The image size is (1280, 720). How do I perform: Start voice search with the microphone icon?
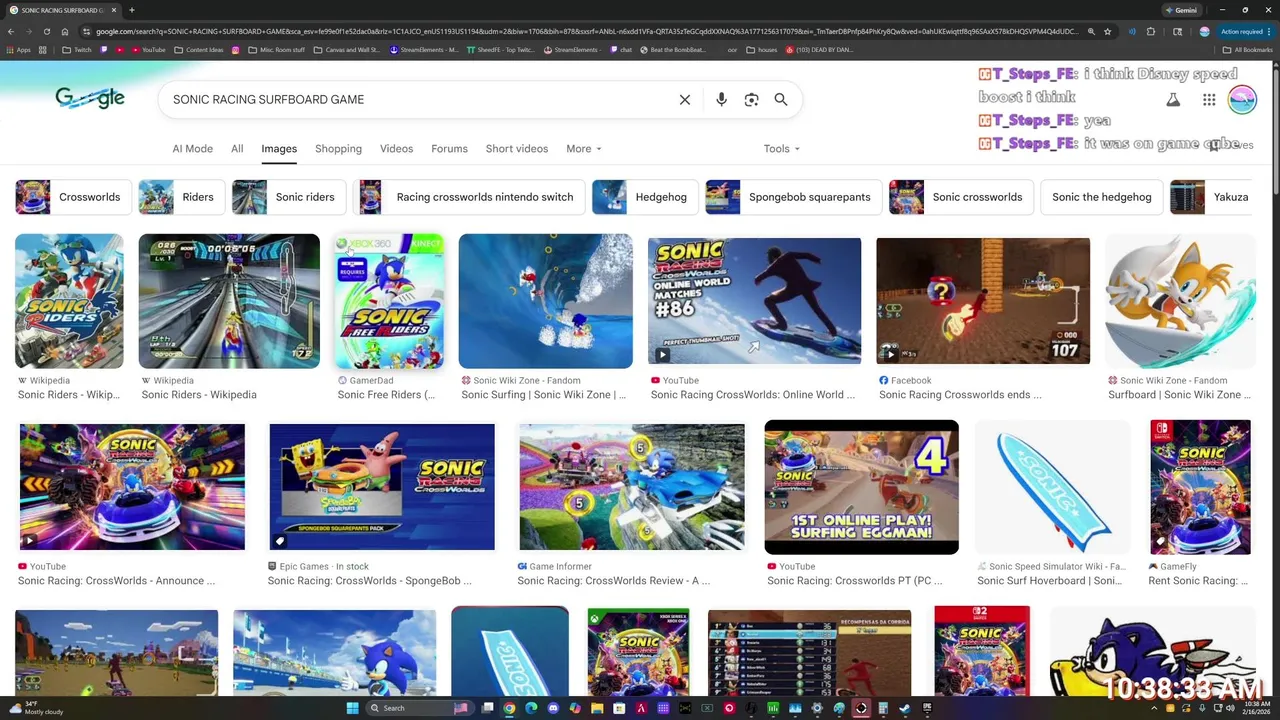point(721,100)
